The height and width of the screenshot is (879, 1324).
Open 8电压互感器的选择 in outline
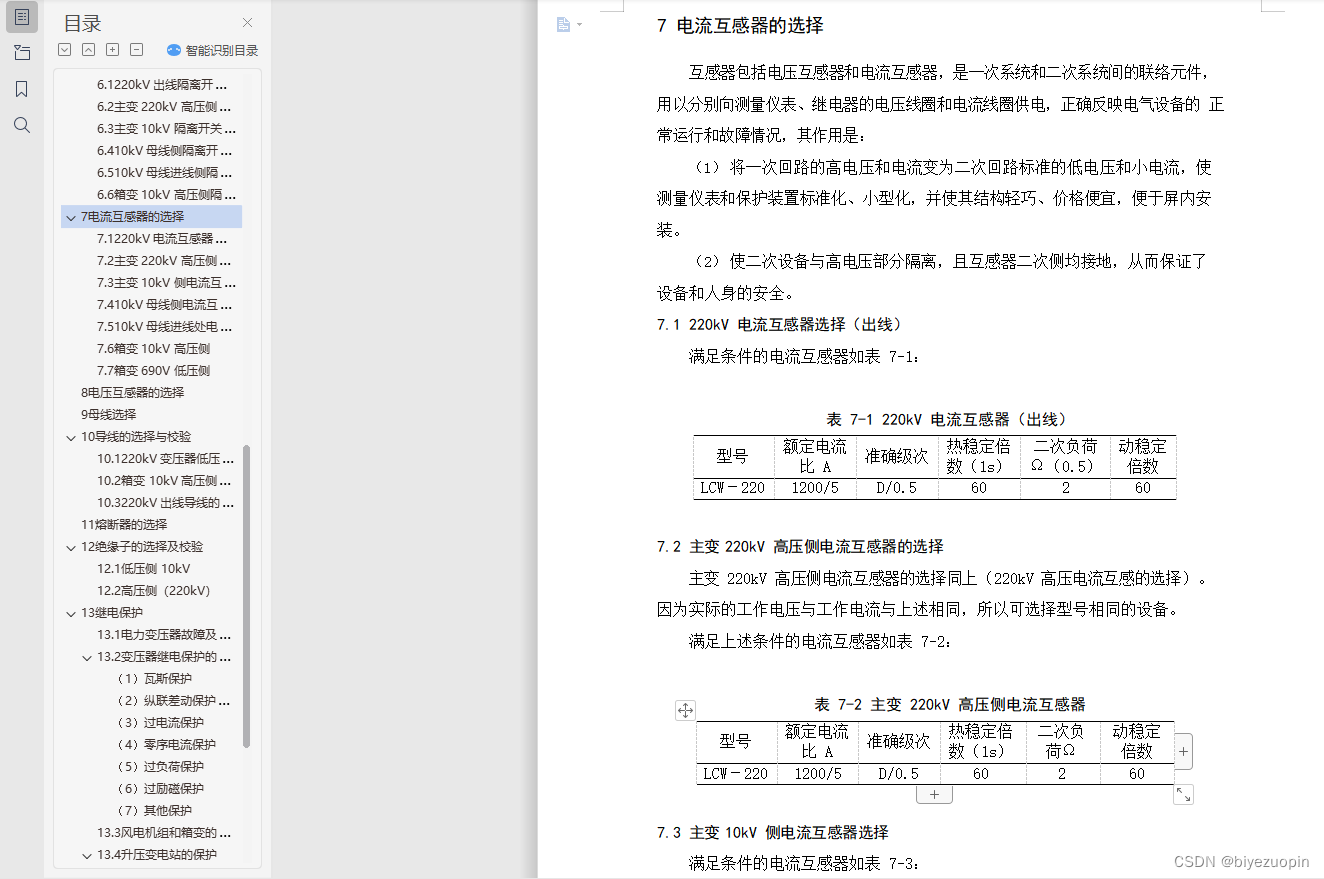click(132, 393)
